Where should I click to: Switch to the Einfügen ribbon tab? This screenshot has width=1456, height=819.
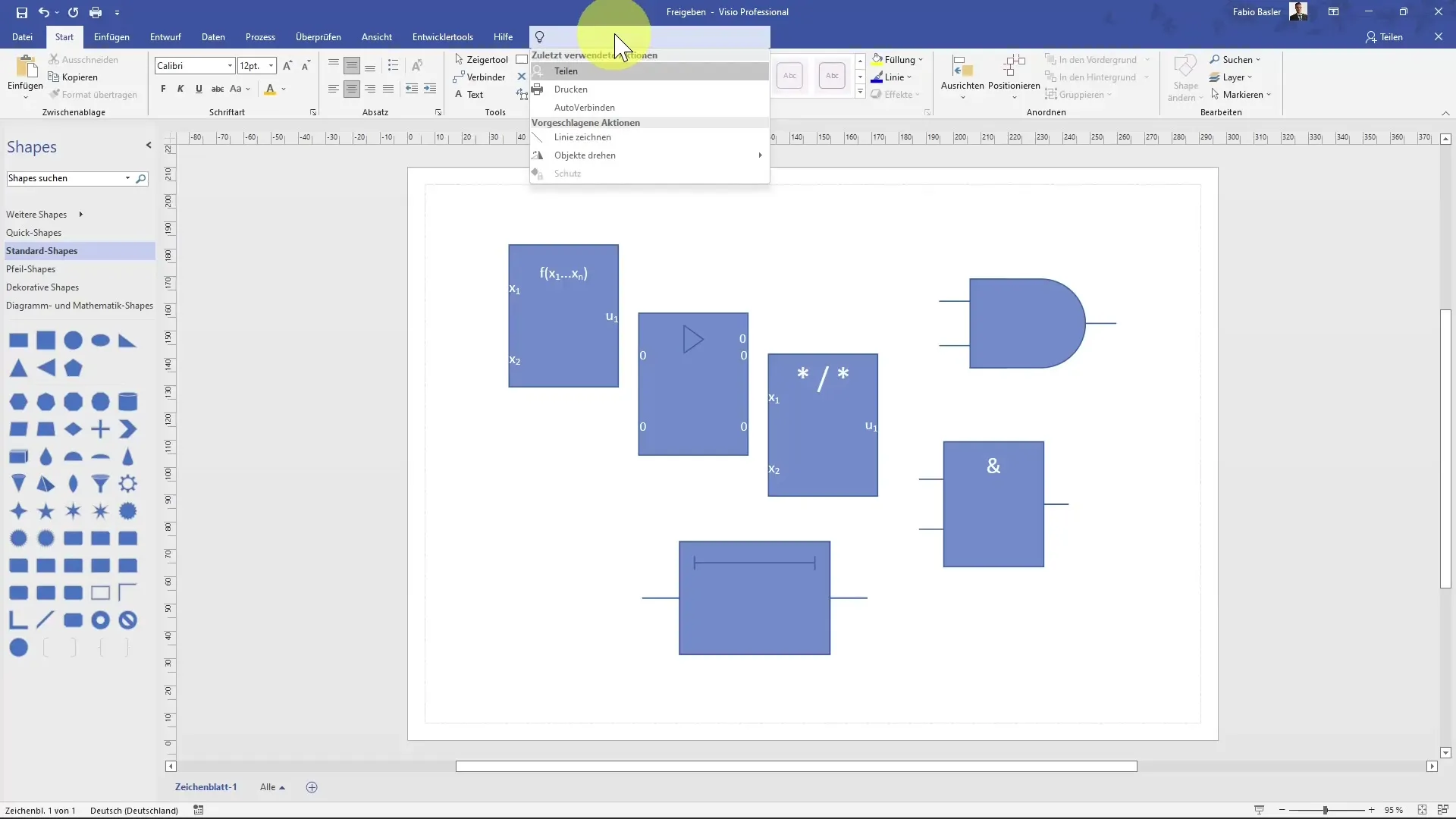click(111, 37)
